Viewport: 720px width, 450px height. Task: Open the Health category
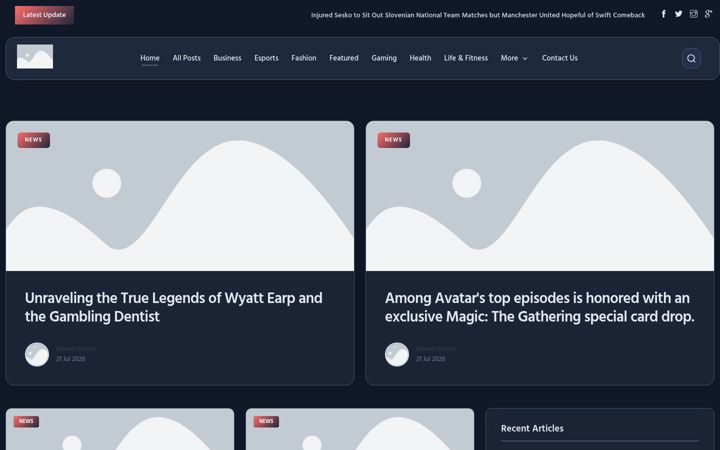pyautogui.click(x=420, y=58)
